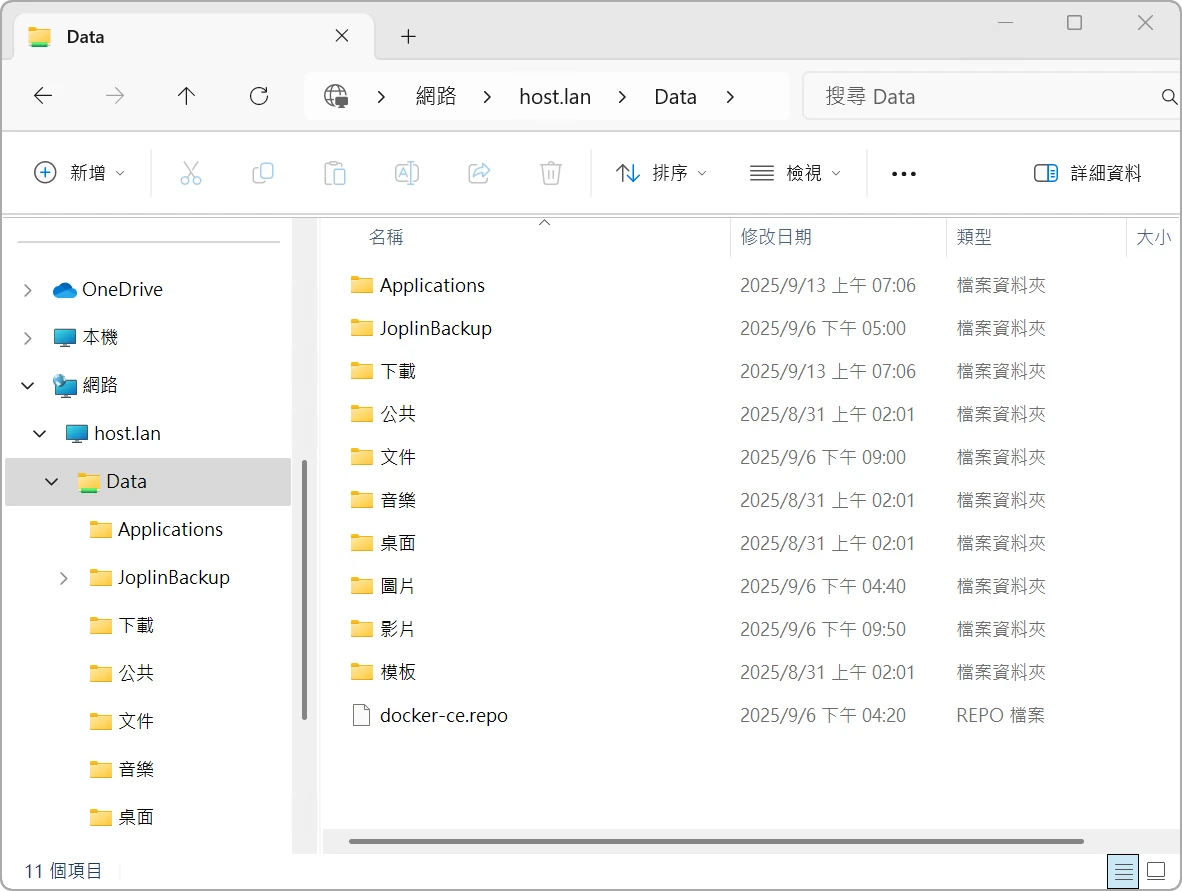Open the 檢視 view dropdown
The image size is (1182, 891).
[795, 173]
